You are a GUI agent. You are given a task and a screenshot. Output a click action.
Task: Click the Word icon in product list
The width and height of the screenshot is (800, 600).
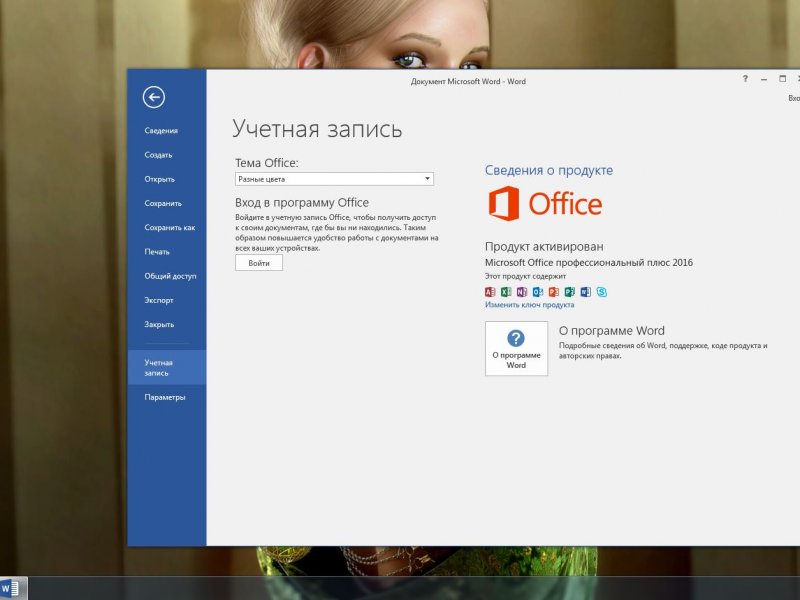tap(586, 292)
